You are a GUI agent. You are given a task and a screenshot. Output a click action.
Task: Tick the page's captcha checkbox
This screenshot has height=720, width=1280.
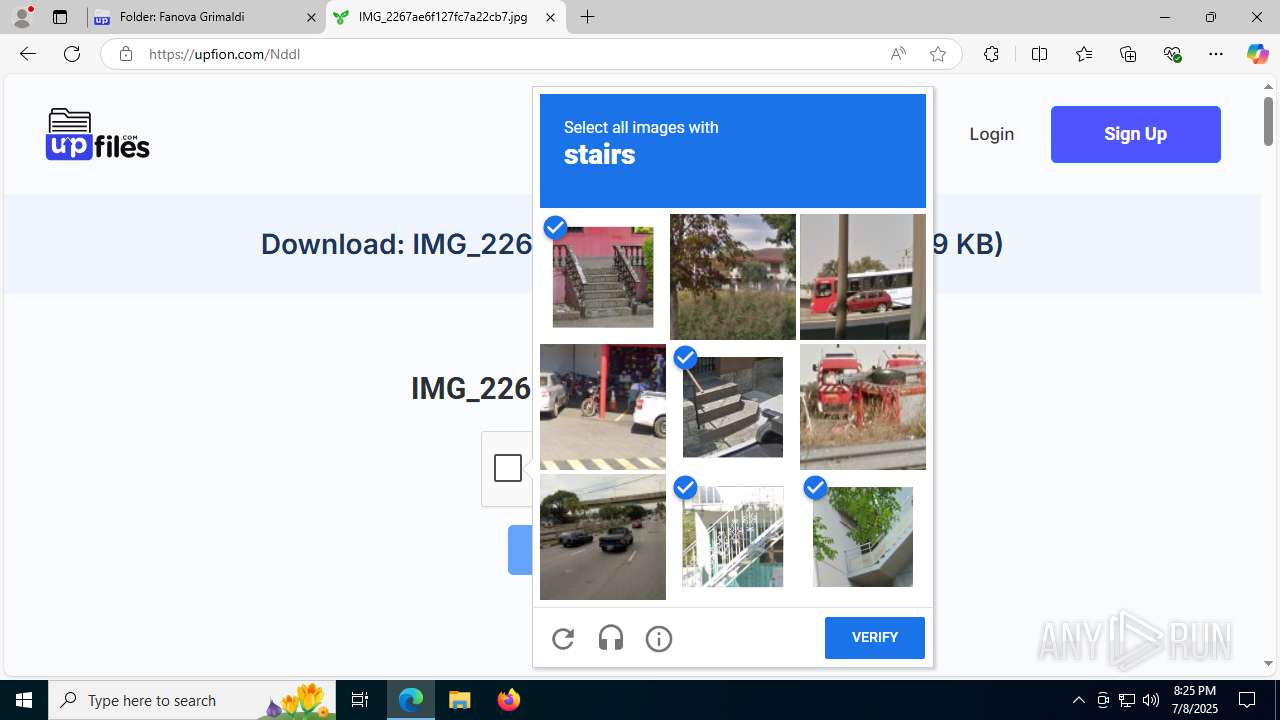508,468
